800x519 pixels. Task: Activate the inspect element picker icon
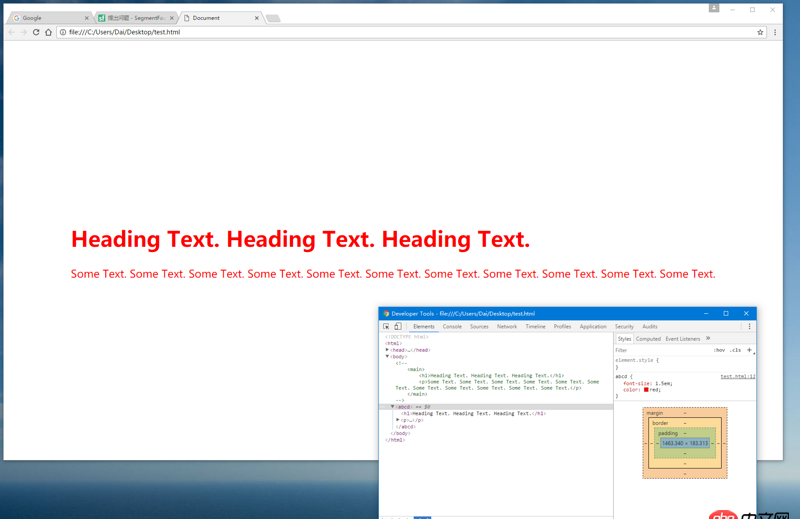click(x=386, y=327)
